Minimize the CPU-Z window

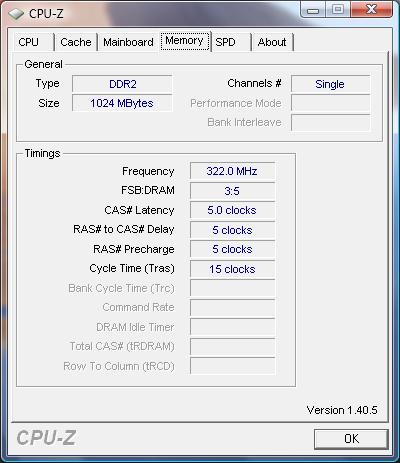pos(313,9)
